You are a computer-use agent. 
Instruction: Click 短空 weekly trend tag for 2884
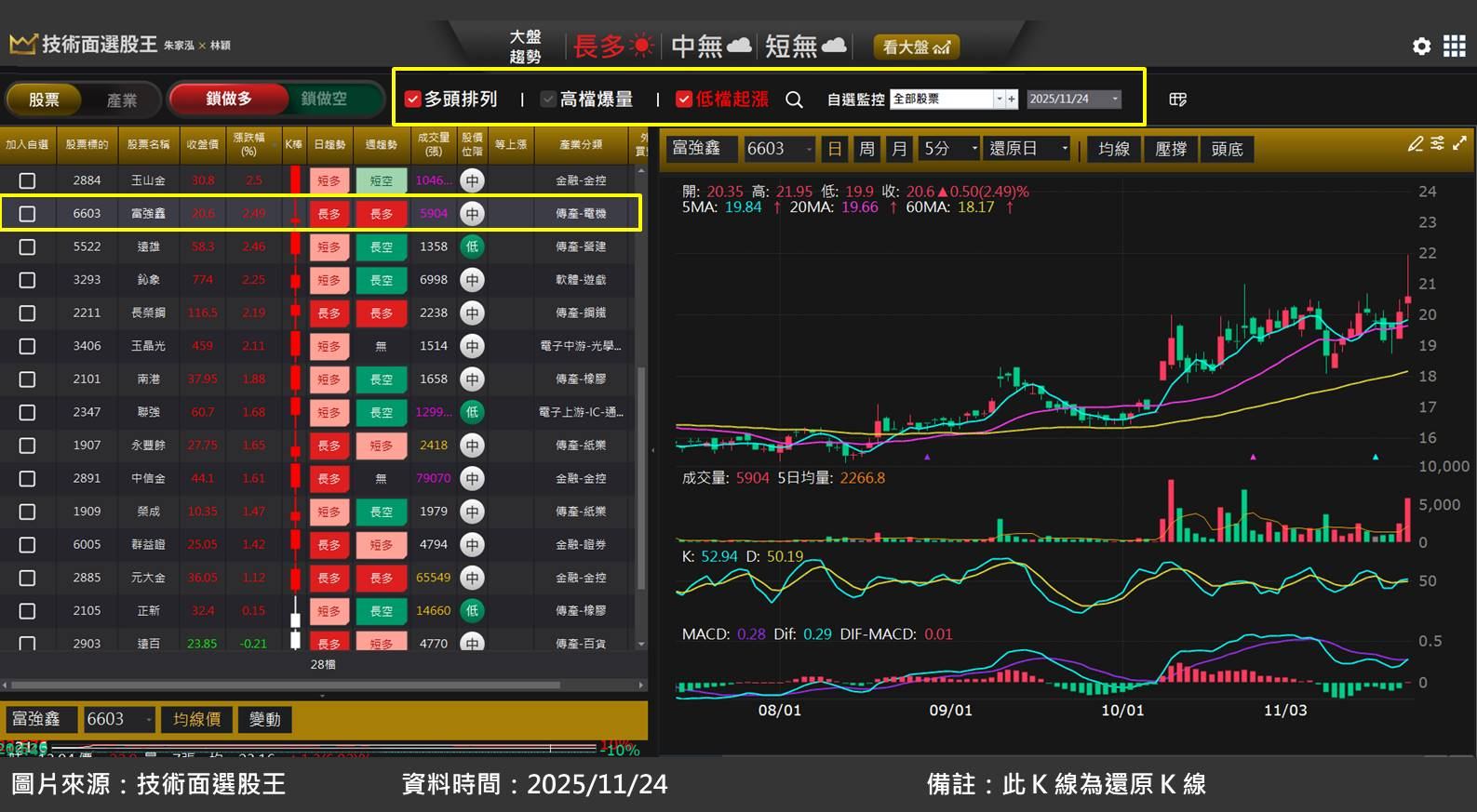pyautogui.click(x=382, y=180)
